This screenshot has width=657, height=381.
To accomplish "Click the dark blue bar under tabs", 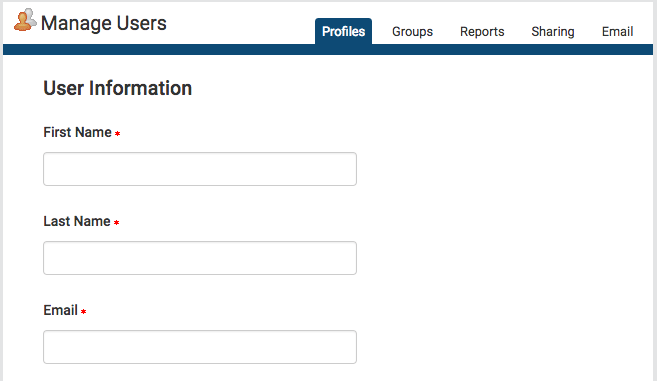I will coord(328,49).
